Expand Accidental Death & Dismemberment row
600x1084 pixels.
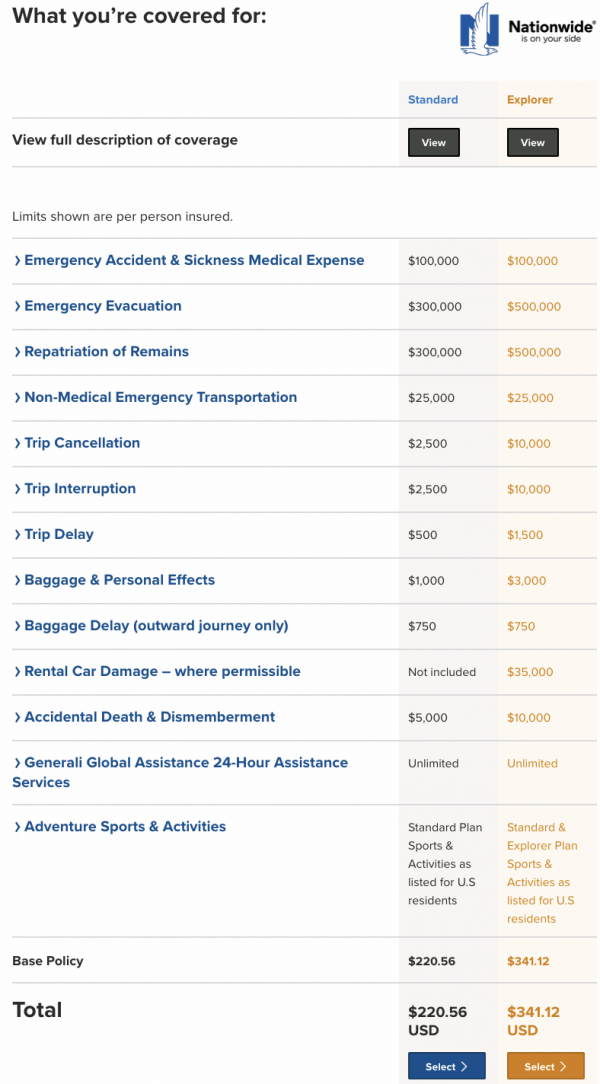[x=150, y=717]
